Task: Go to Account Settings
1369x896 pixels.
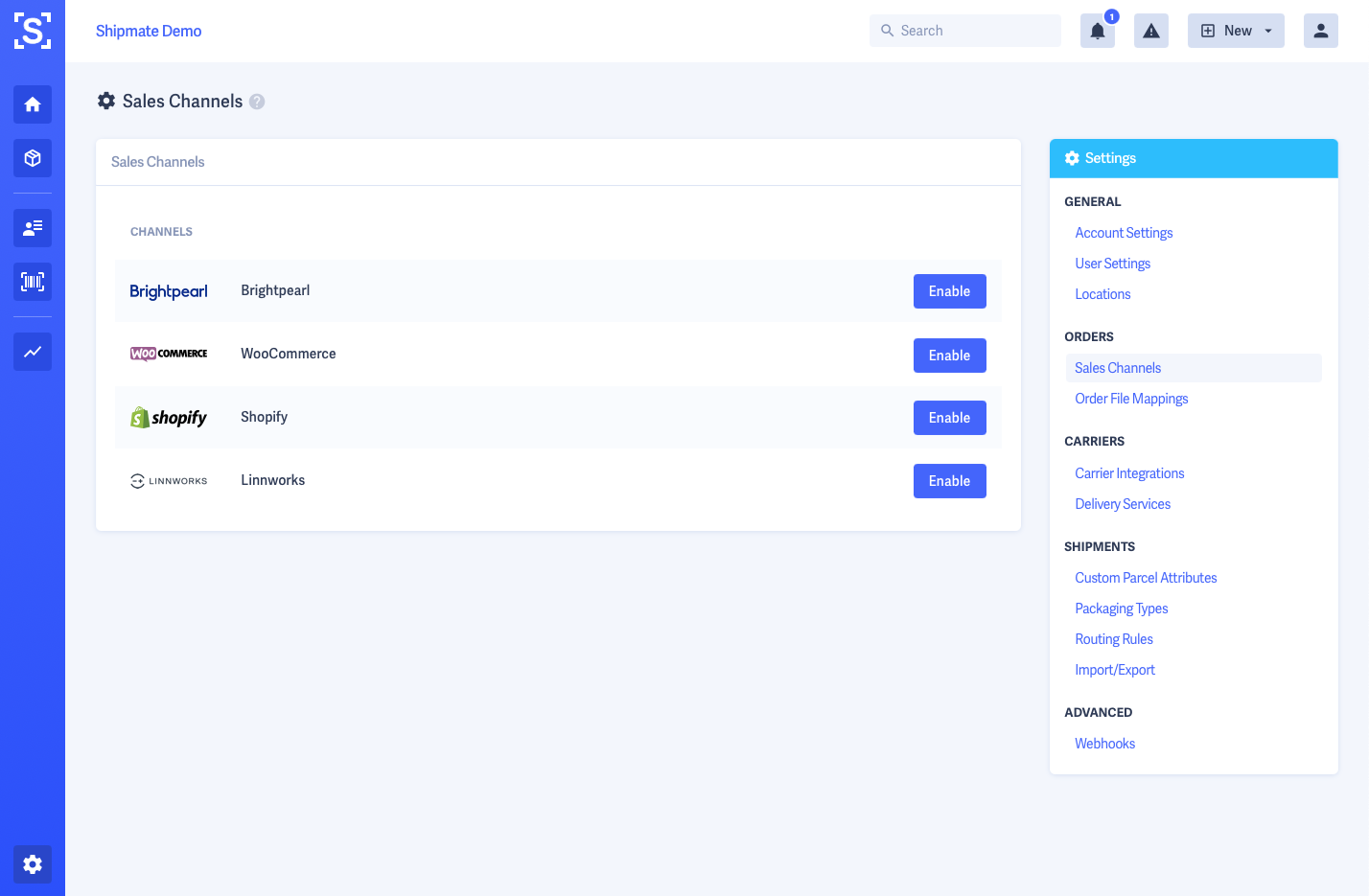Action: coord(1124,233)
